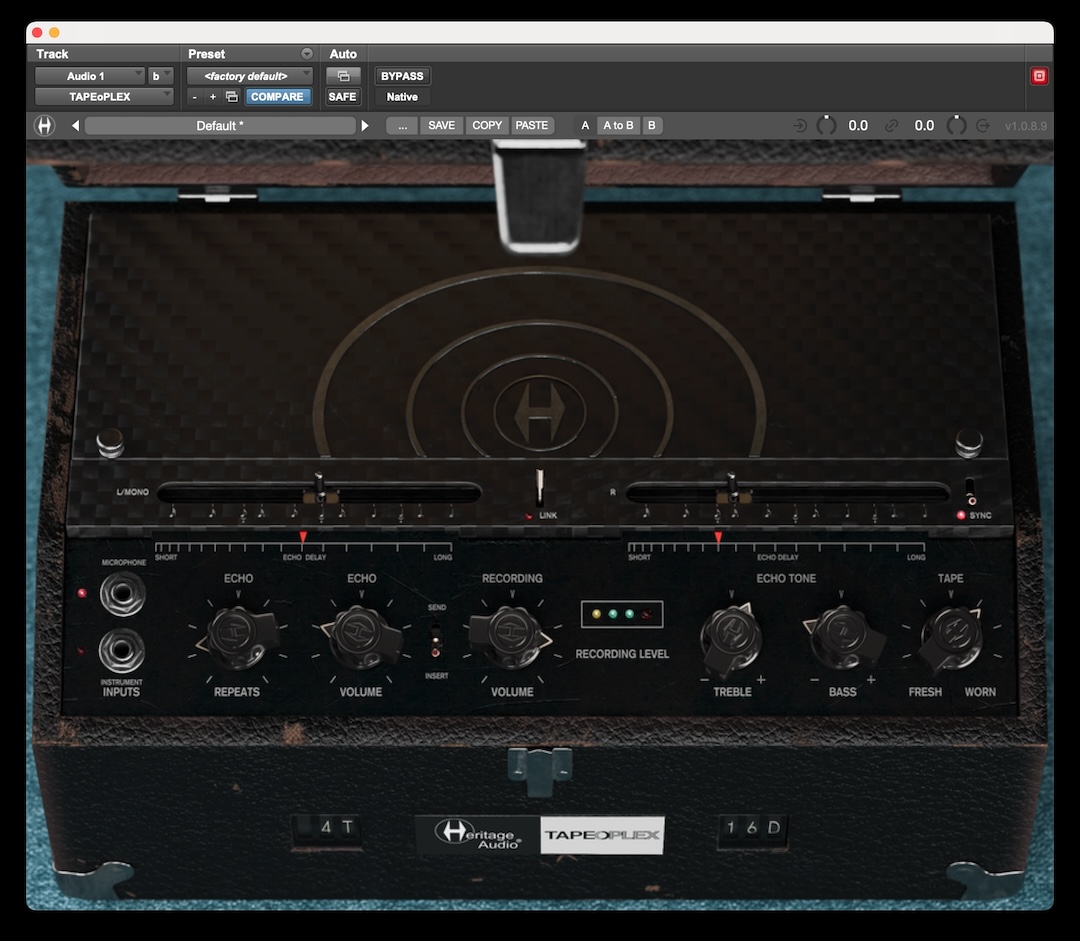Click the Recording Level LED meter
1080x941 pixels.
click(x=622, y=614)
